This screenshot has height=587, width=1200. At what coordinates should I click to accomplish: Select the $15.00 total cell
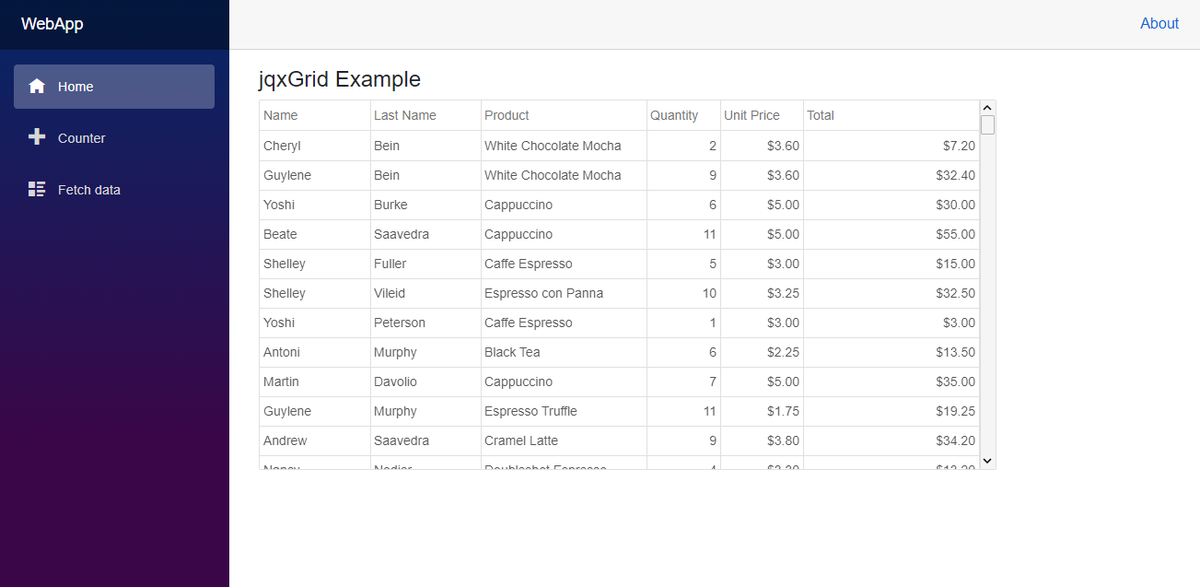pyautogui.click(x=892, y=264)
